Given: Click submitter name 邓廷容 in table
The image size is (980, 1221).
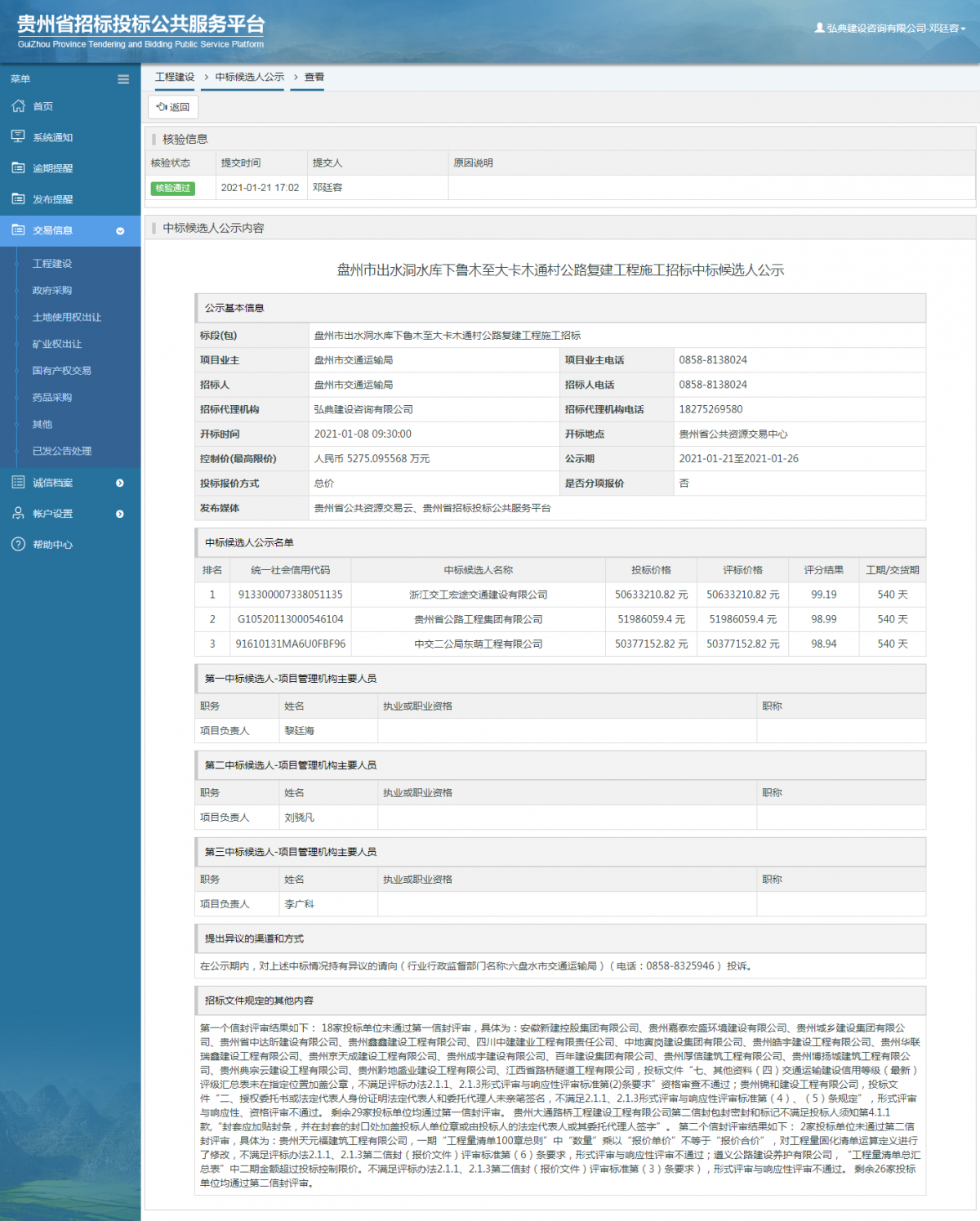Looking at the screenshot, I should [327, 188].
